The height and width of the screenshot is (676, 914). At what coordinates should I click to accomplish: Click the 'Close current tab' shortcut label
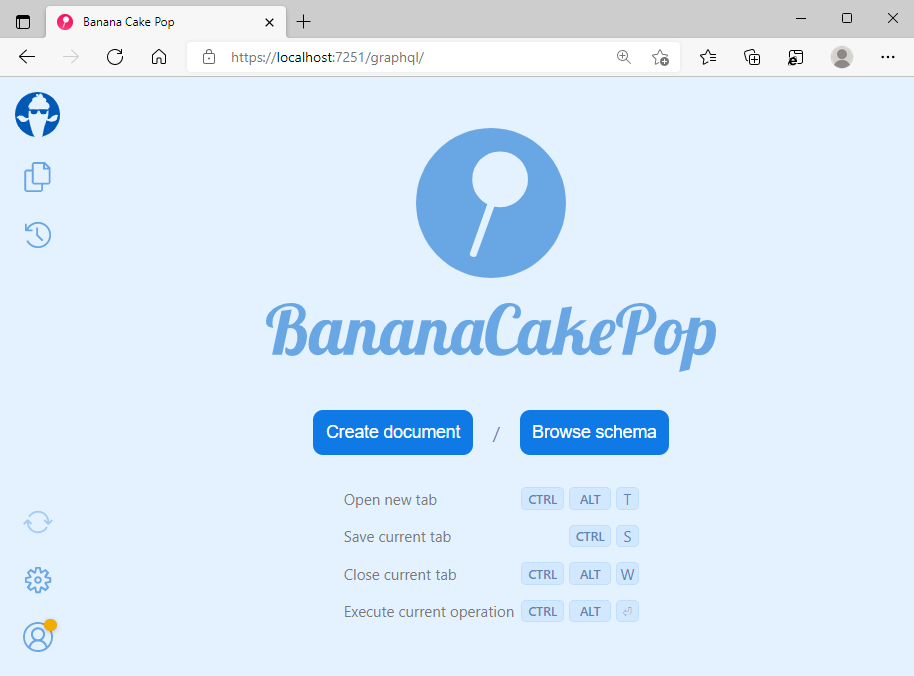[x=400, y=575]
